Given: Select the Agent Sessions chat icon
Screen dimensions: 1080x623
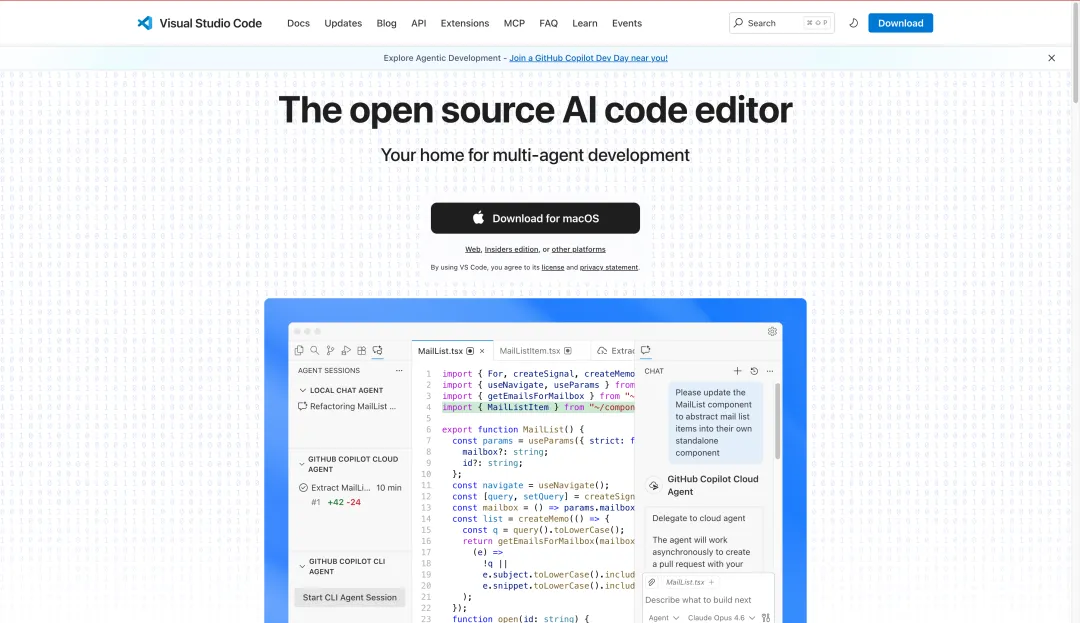Looking at the screenshot, I should (x=377, y=350).
